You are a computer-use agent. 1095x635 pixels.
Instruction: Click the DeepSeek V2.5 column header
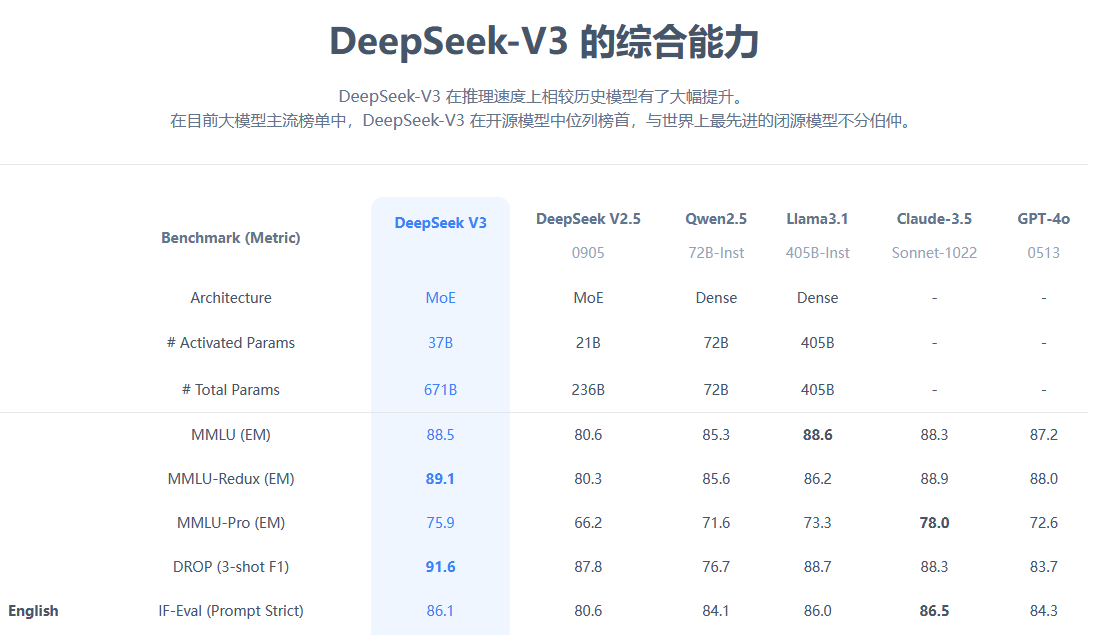588,218
